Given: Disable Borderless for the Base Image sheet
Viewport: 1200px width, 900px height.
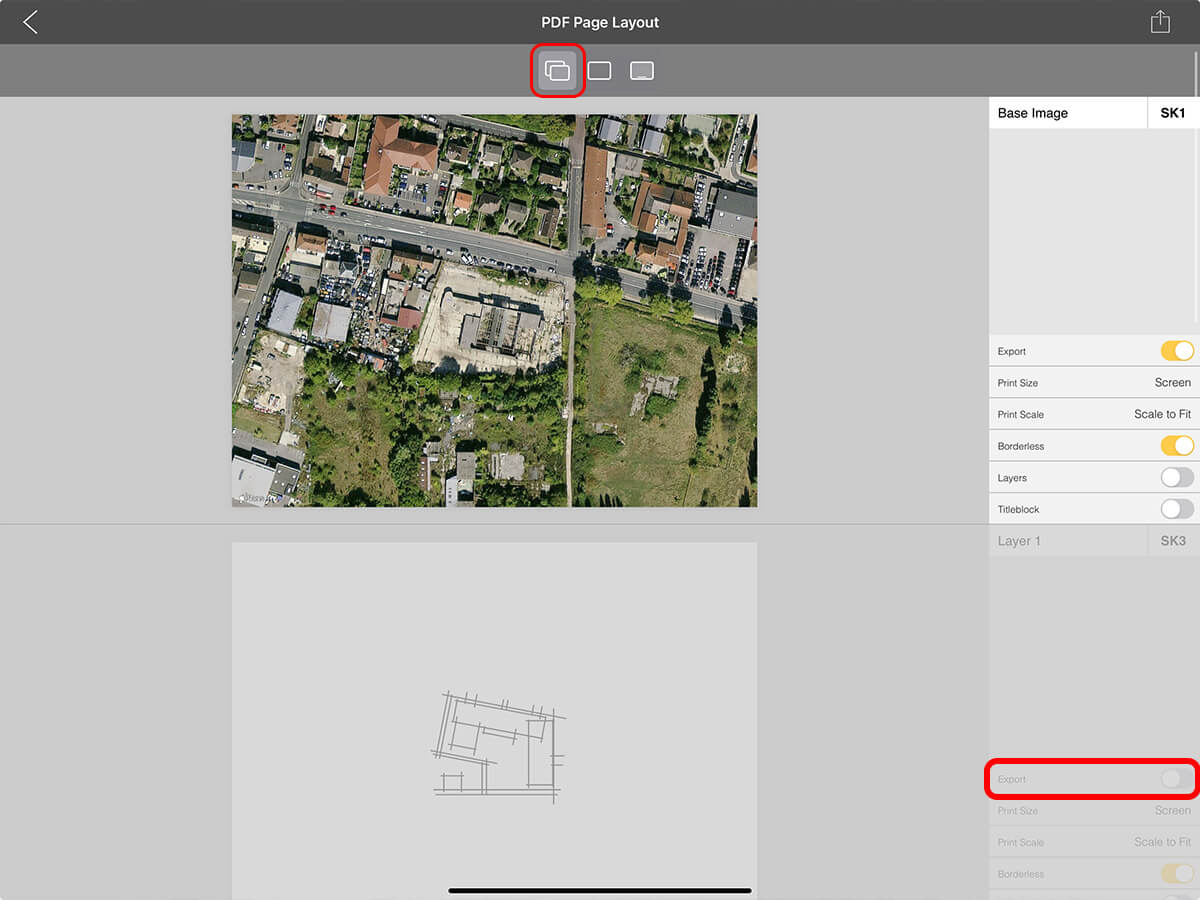Looking at the screenshot, I should coord(1176,446).
